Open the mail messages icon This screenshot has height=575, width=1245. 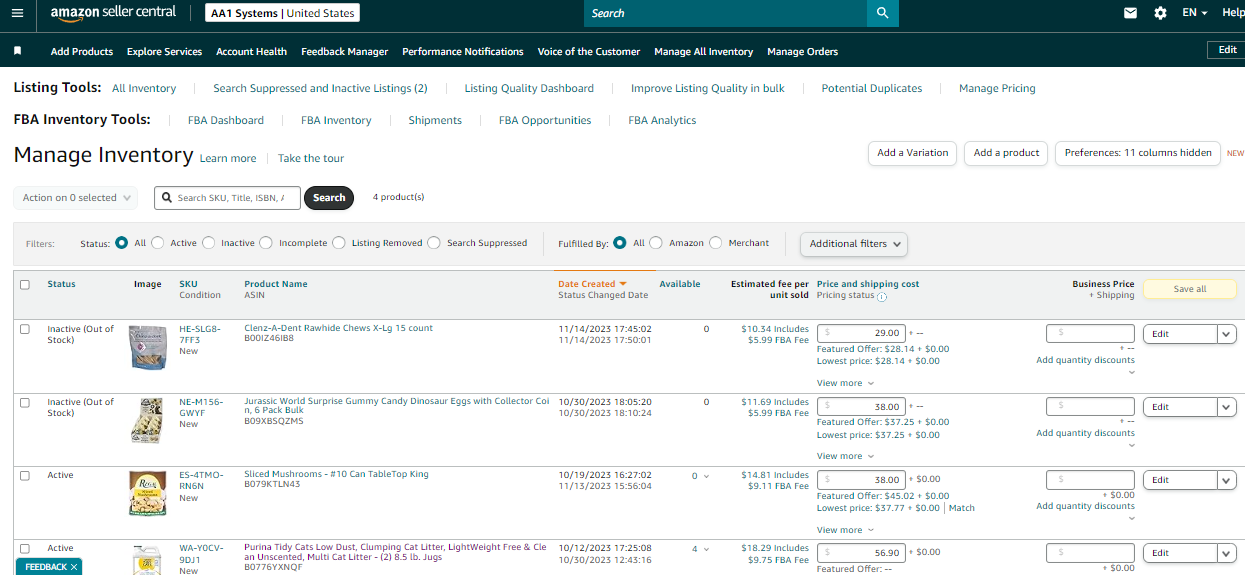[x=1130, y=13]
